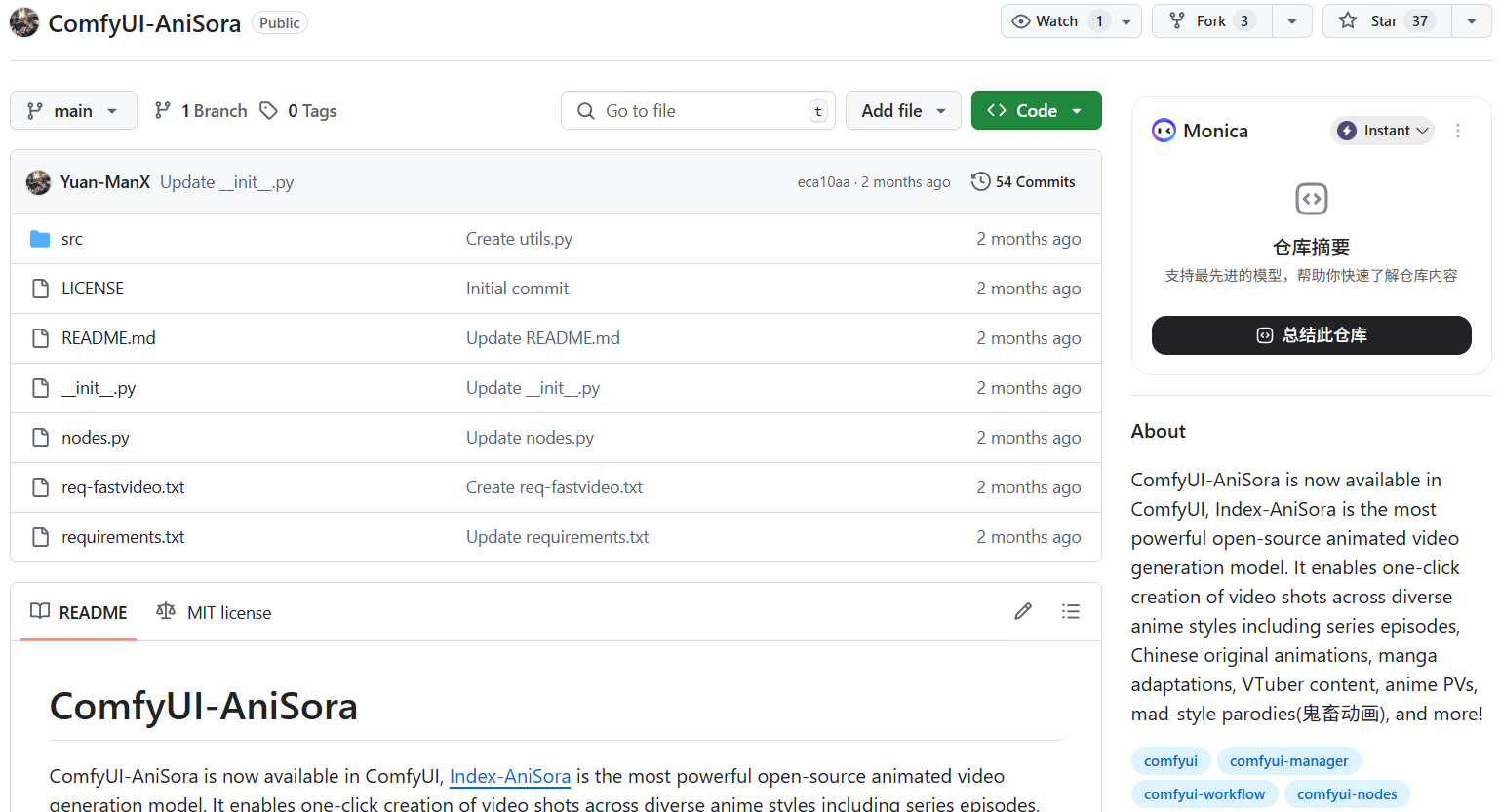Click the file icon beside requirements.txt
The image size is (1500, 812).
pyautogui.click(x=40, y=537)
